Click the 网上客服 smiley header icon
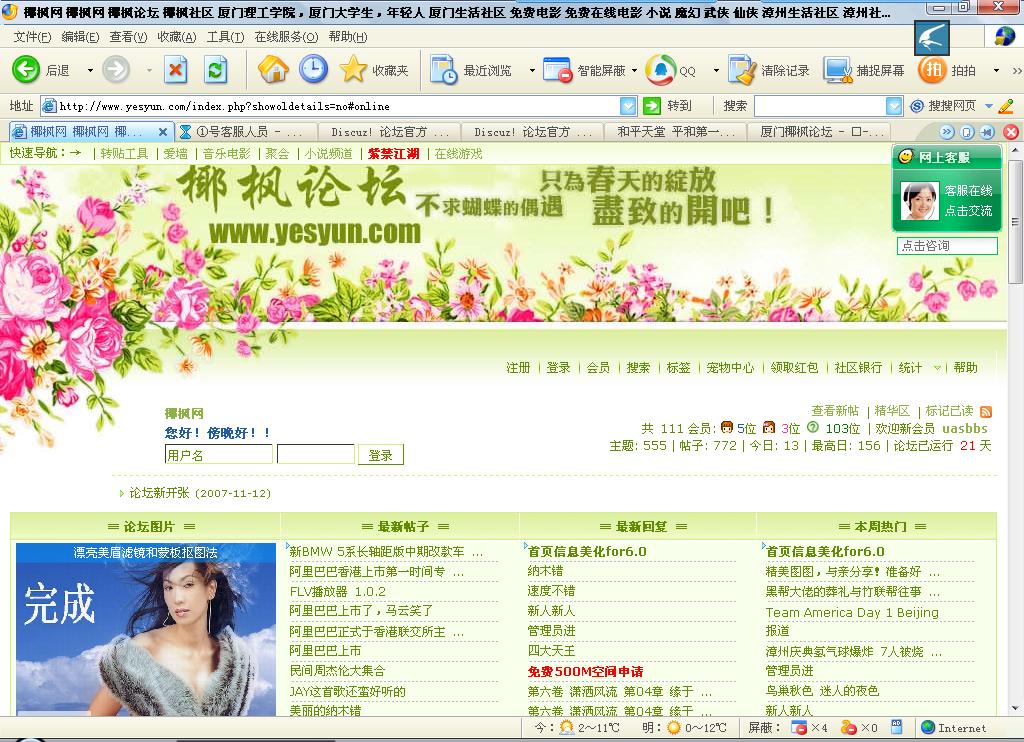Viewport: 1024px width, 742px height. point(905,157)
